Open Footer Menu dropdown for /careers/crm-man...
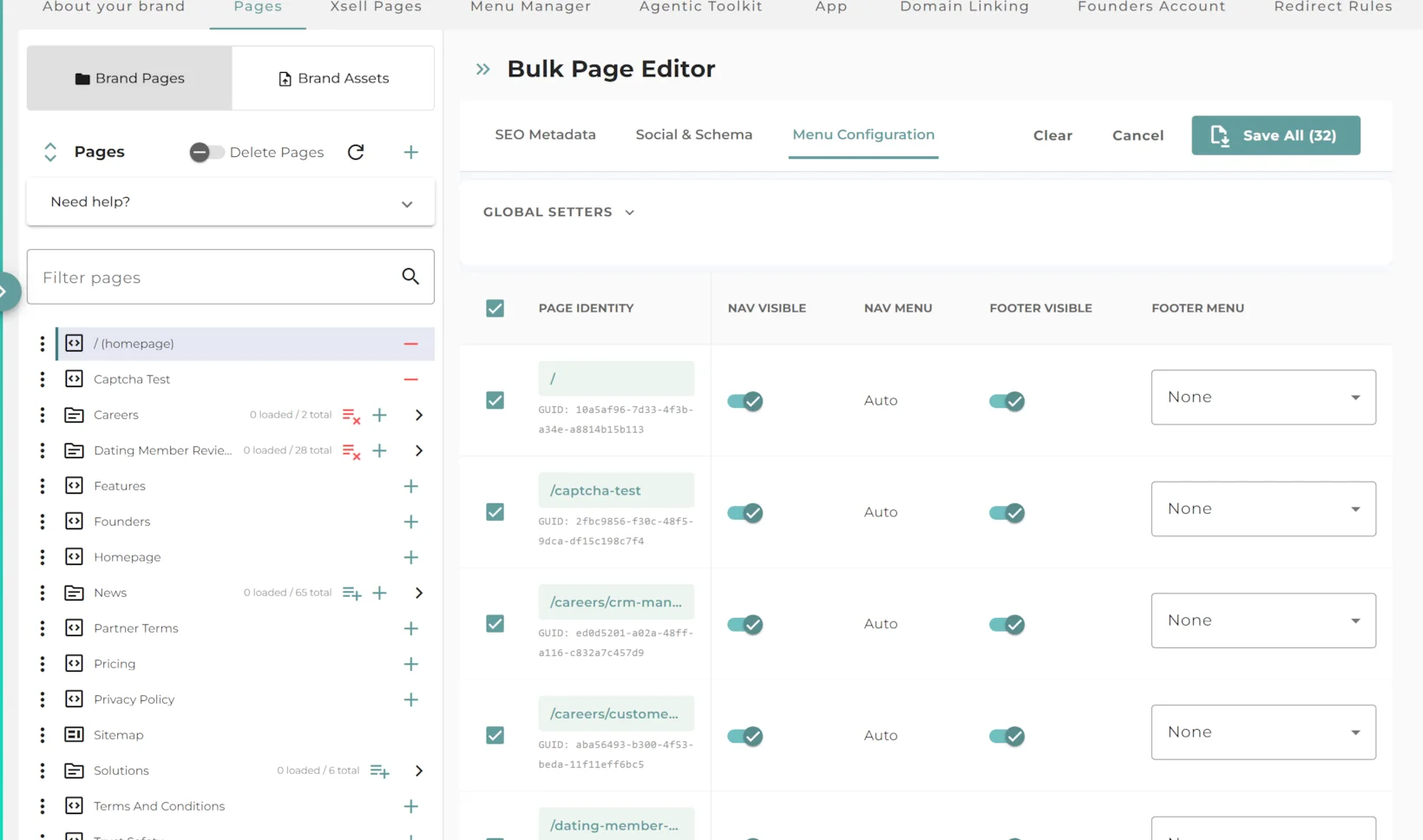1423x840 pixels. click(x=1263, y=620)
